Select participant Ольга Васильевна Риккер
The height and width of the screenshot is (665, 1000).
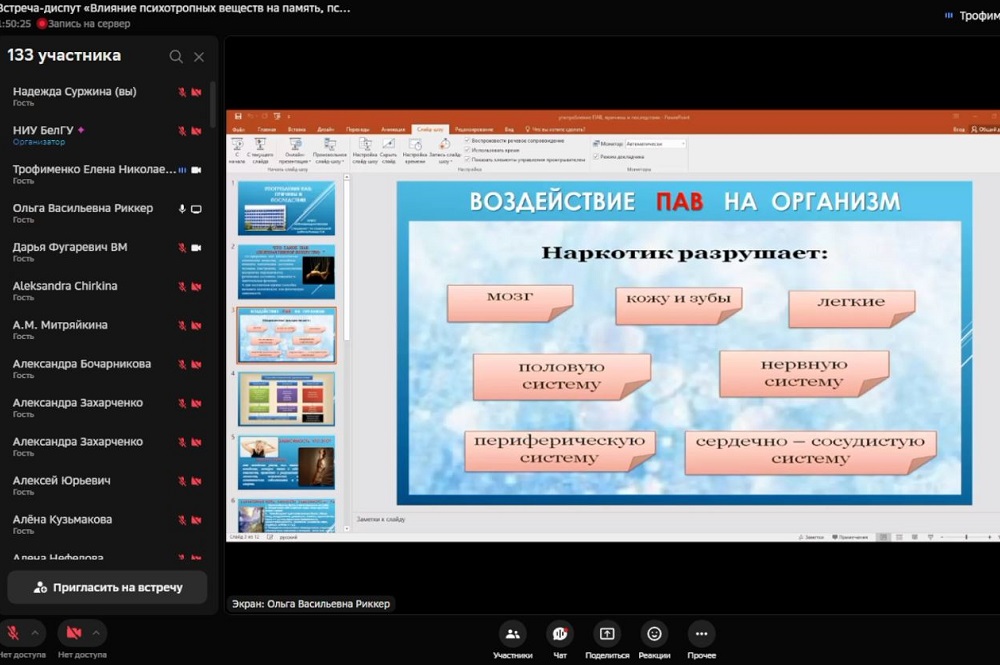(83, 209)
